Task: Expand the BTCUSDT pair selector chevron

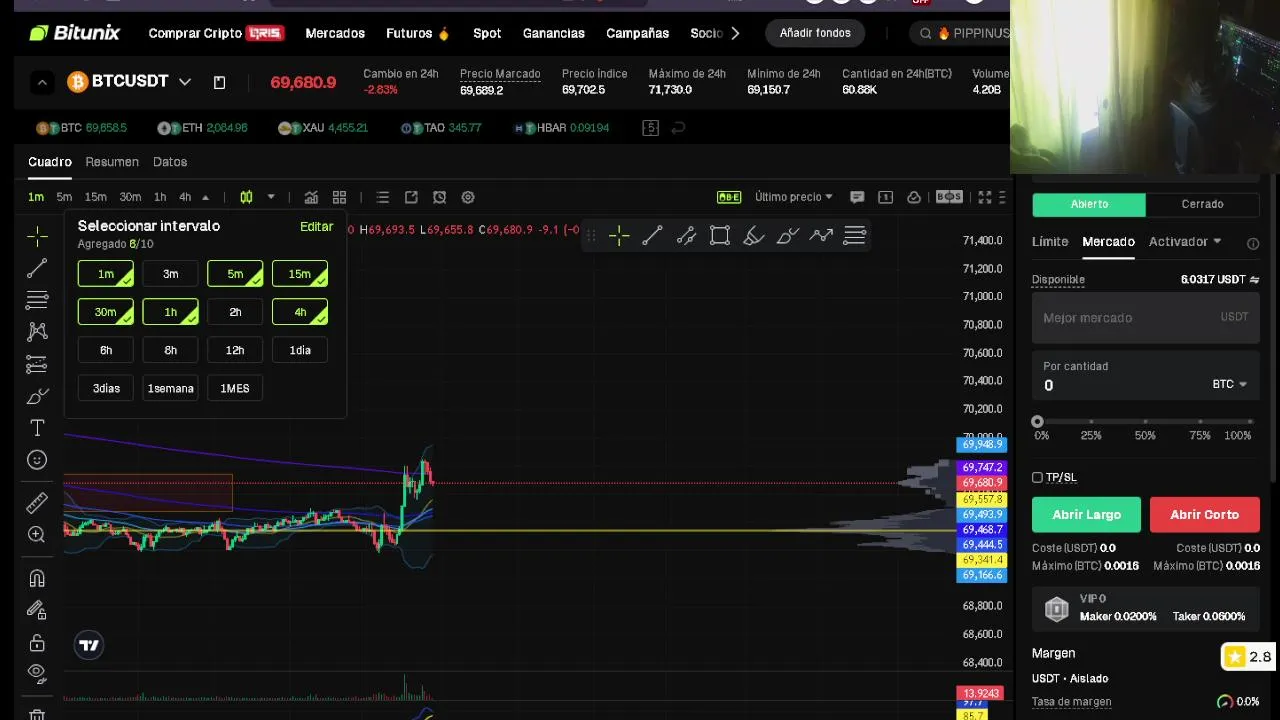Action: click(185, 82)
